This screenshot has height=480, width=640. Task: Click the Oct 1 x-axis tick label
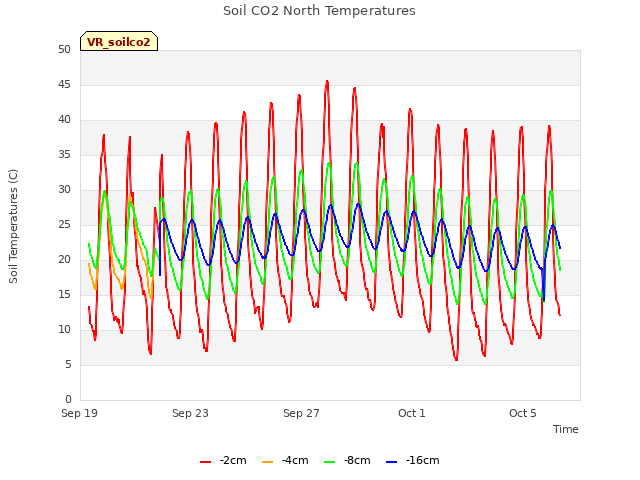tap(412, 413)
